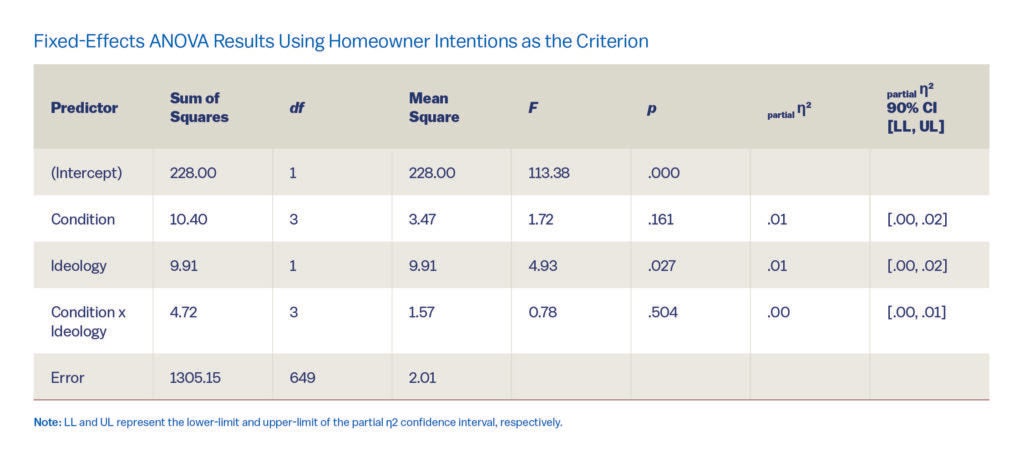This screenshot has height=472, width=1024.
Task: Select the Ideology row label
Action: point(79,266)
